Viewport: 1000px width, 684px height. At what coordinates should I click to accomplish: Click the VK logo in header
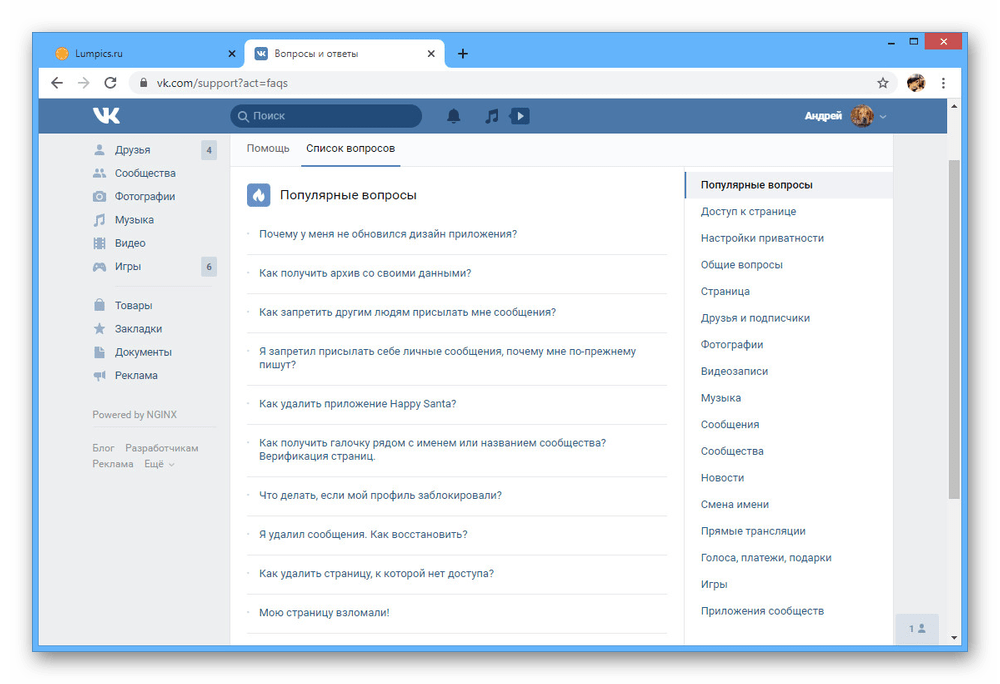click(106, 115)
